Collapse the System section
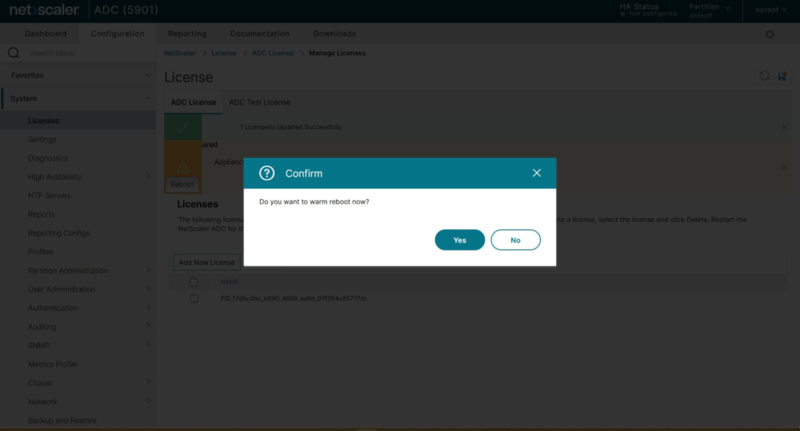This screenshot has width=800, height=431. pyautogui.click(x=78, y=98)
